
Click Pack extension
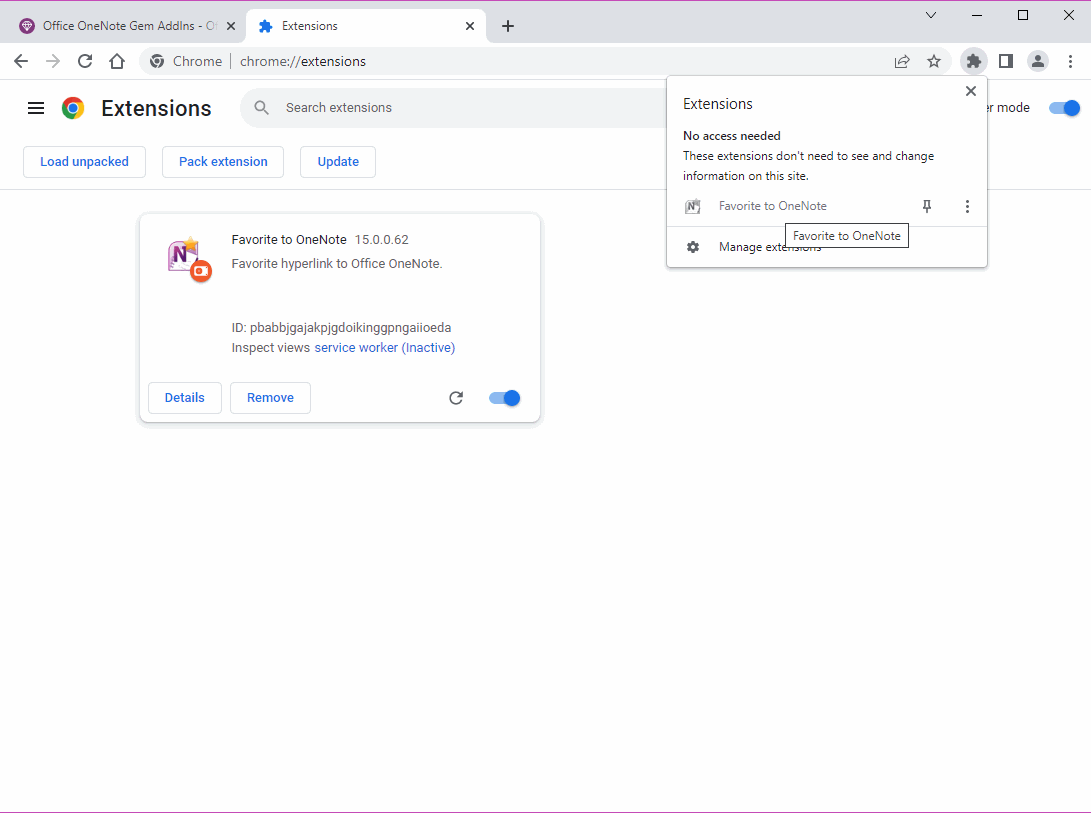click(x=223, y=161)
